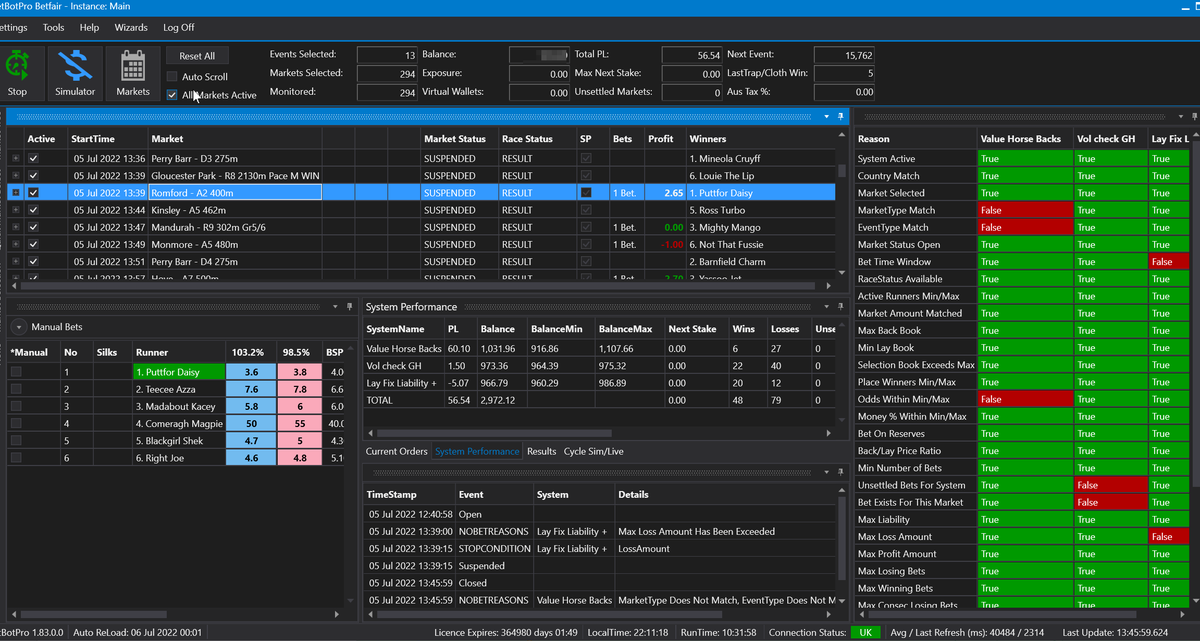This screenshot has width=1200, height=641.
Task: Untick the All Markets Active checkbox
Action: coord(172,95)
